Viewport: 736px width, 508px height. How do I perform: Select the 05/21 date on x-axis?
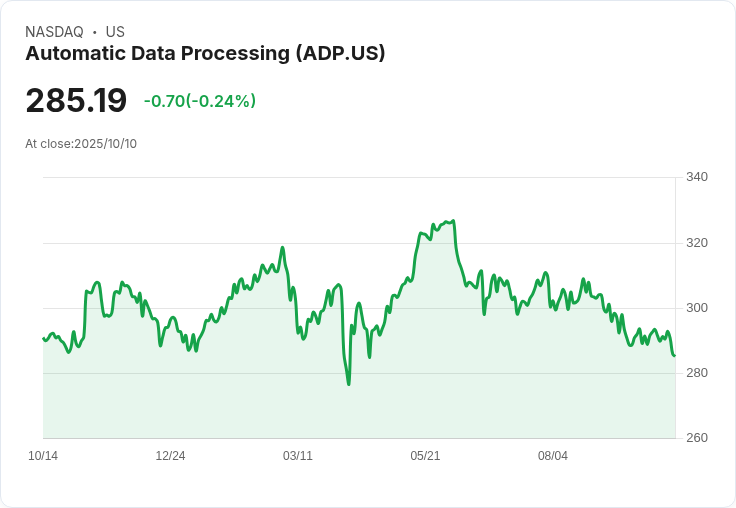click(425, 456)
